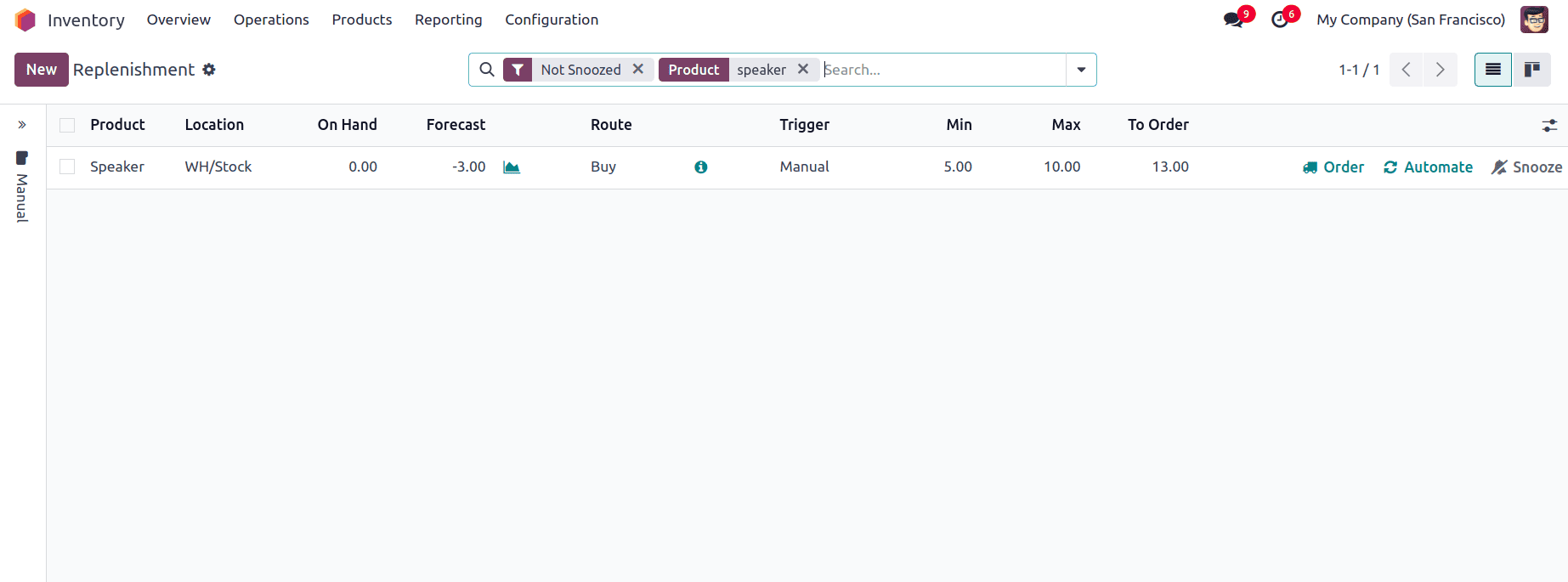Screen dimensions: 1568x582
Task: Click the search magnifier icon
Action: 487,70
